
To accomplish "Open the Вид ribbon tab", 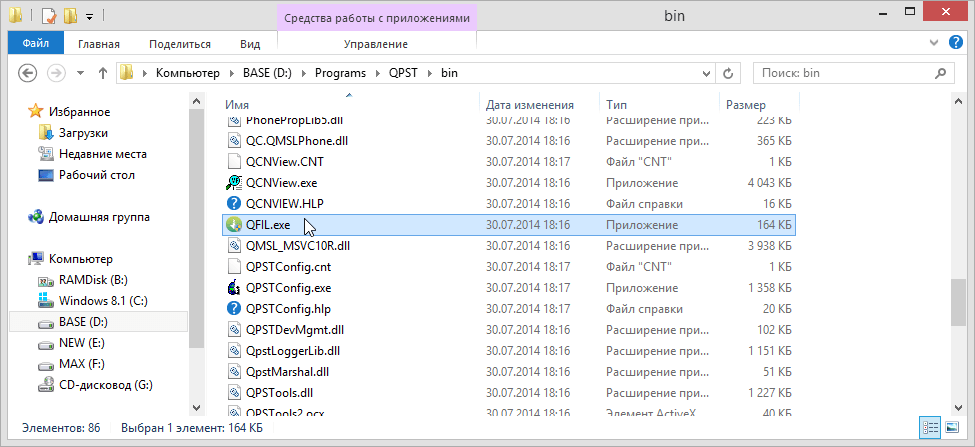I will click(x=250, y=44).
